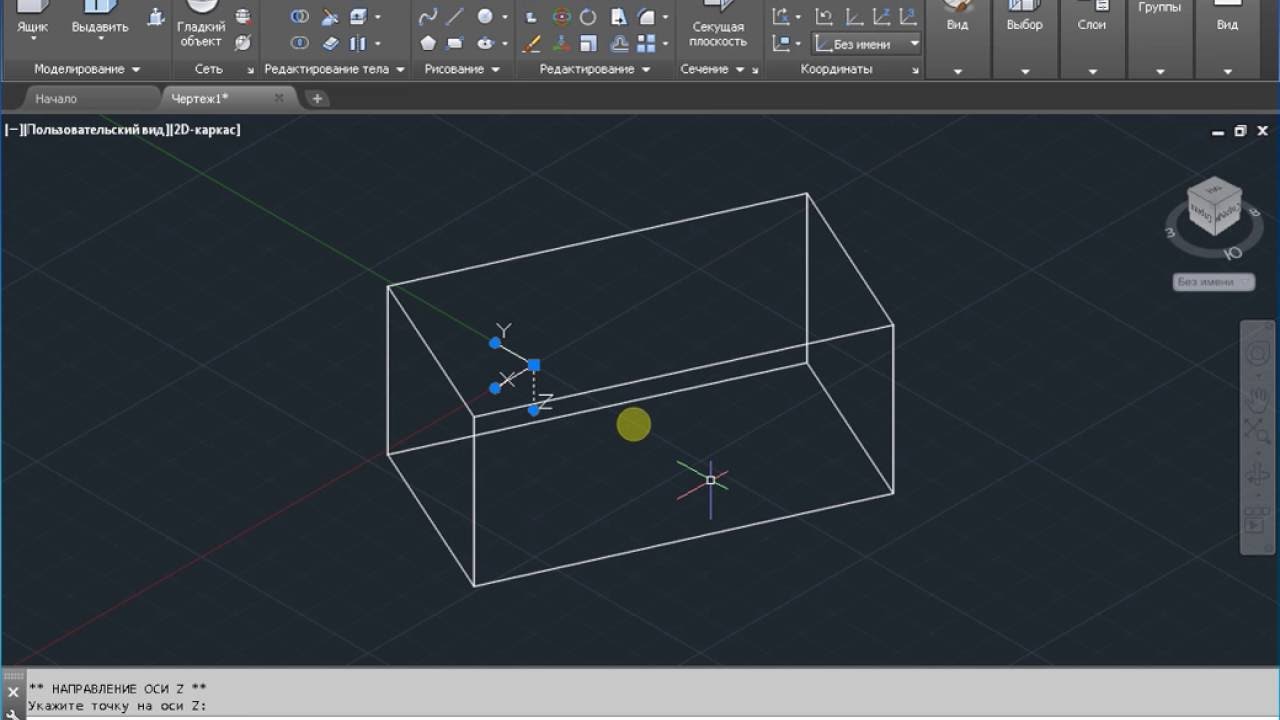The width and height of the screenshot is (1280, 720).
Task: Click the UCS Z-axis rotate icon
Action: (881, 16)
